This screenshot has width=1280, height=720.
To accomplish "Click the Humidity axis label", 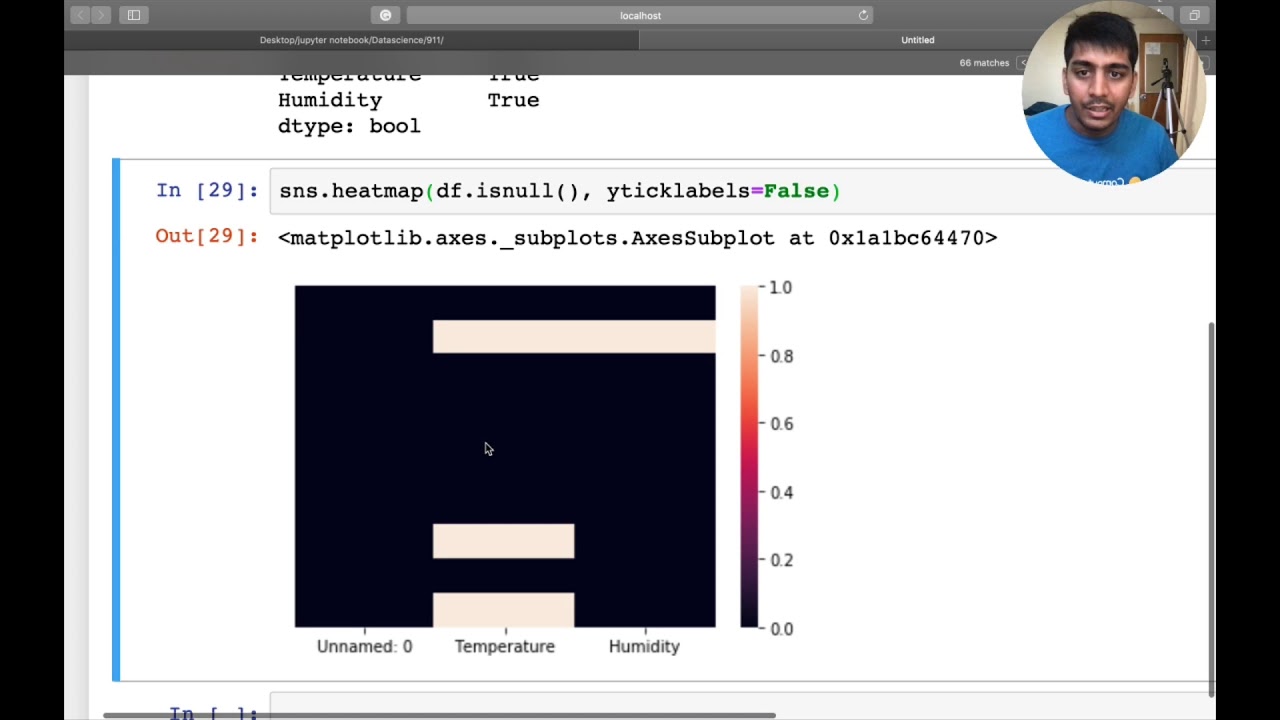I will tap(644, 646).
